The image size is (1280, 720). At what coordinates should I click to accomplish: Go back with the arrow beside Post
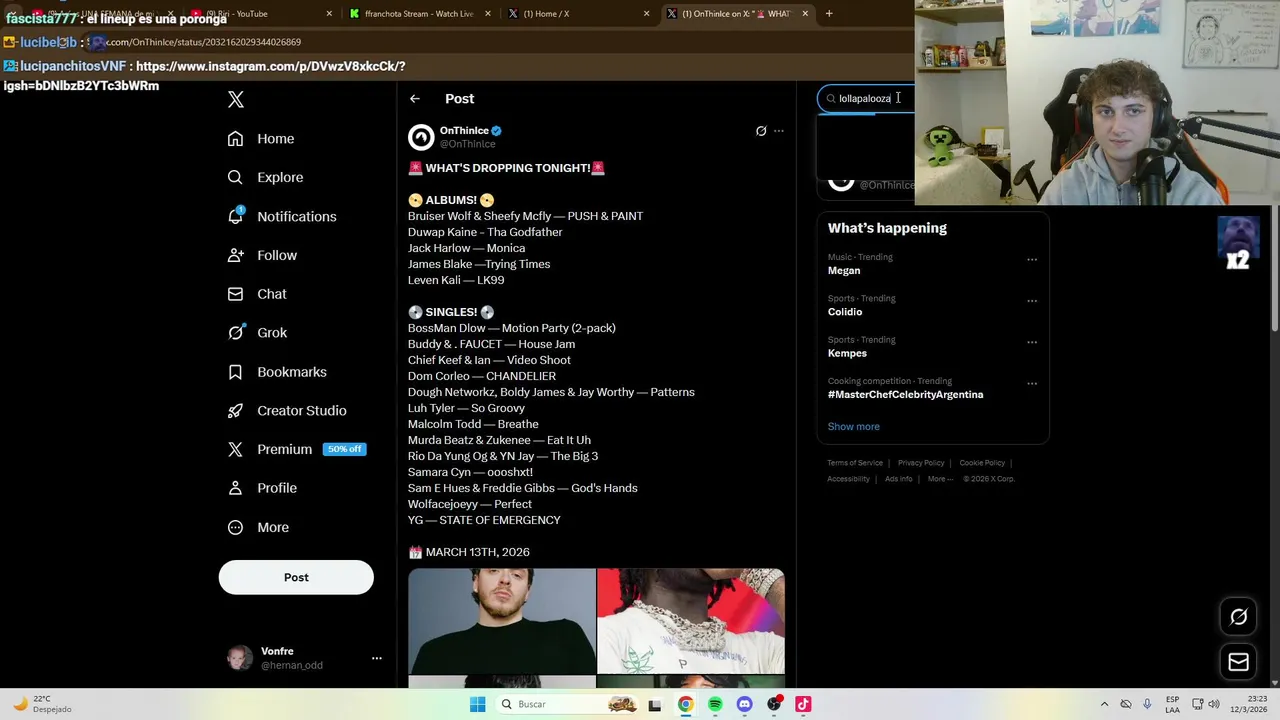coord(415,99)
